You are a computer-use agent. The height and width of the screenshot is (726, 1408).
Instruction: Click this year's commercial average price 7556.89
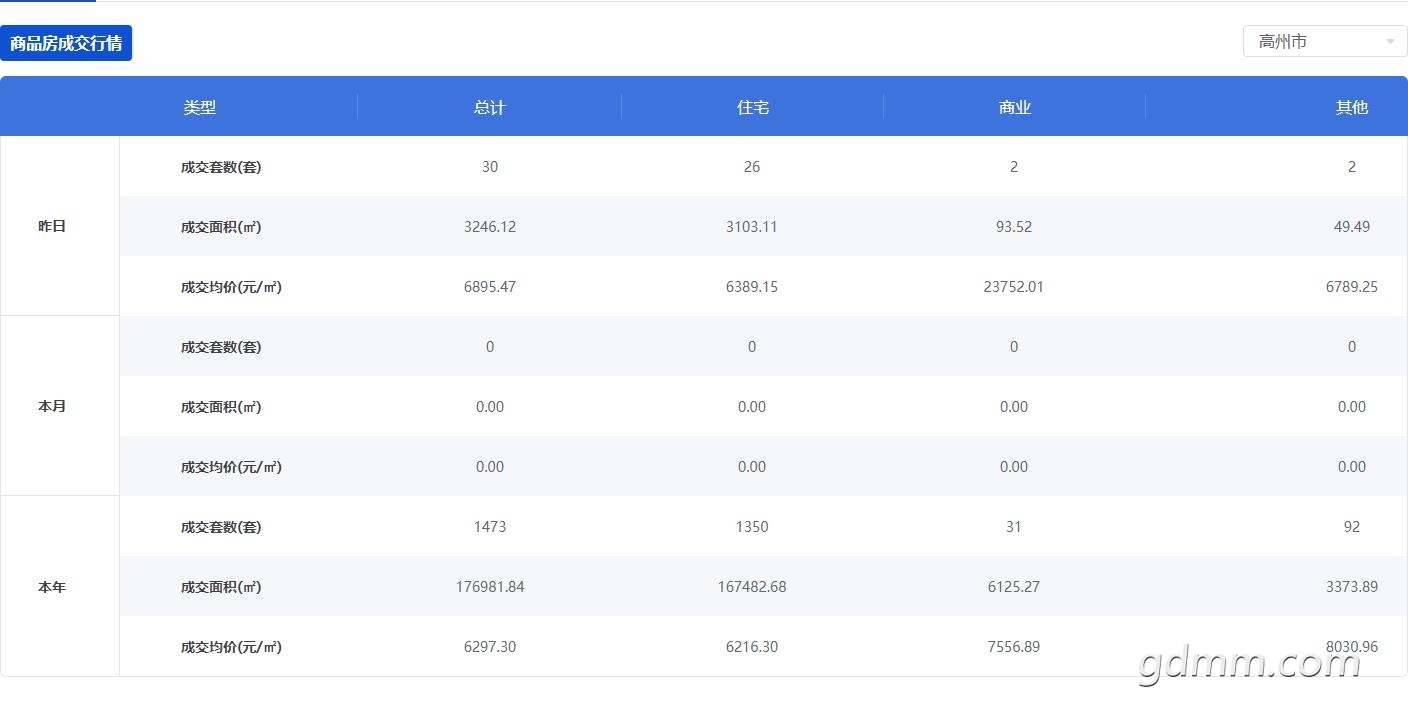[1014, 647]
